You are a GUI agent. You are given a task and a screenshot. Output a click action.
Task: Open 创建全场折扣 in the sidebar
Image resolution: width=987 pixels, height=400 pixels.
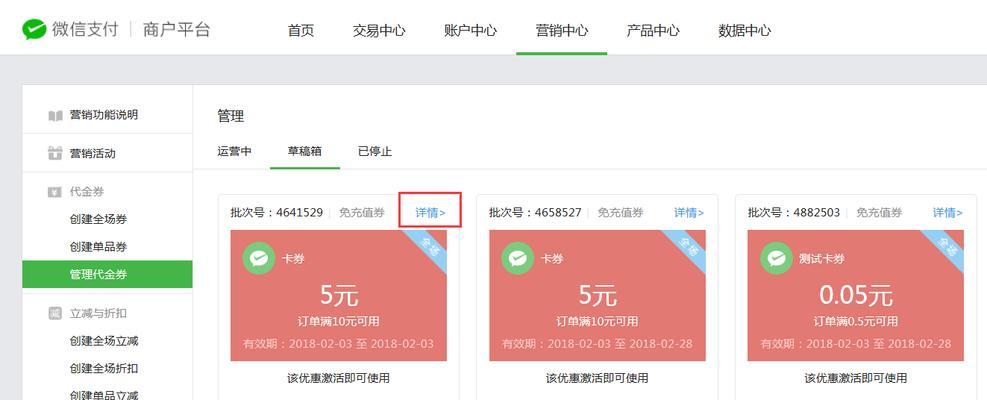coord(104,369)
